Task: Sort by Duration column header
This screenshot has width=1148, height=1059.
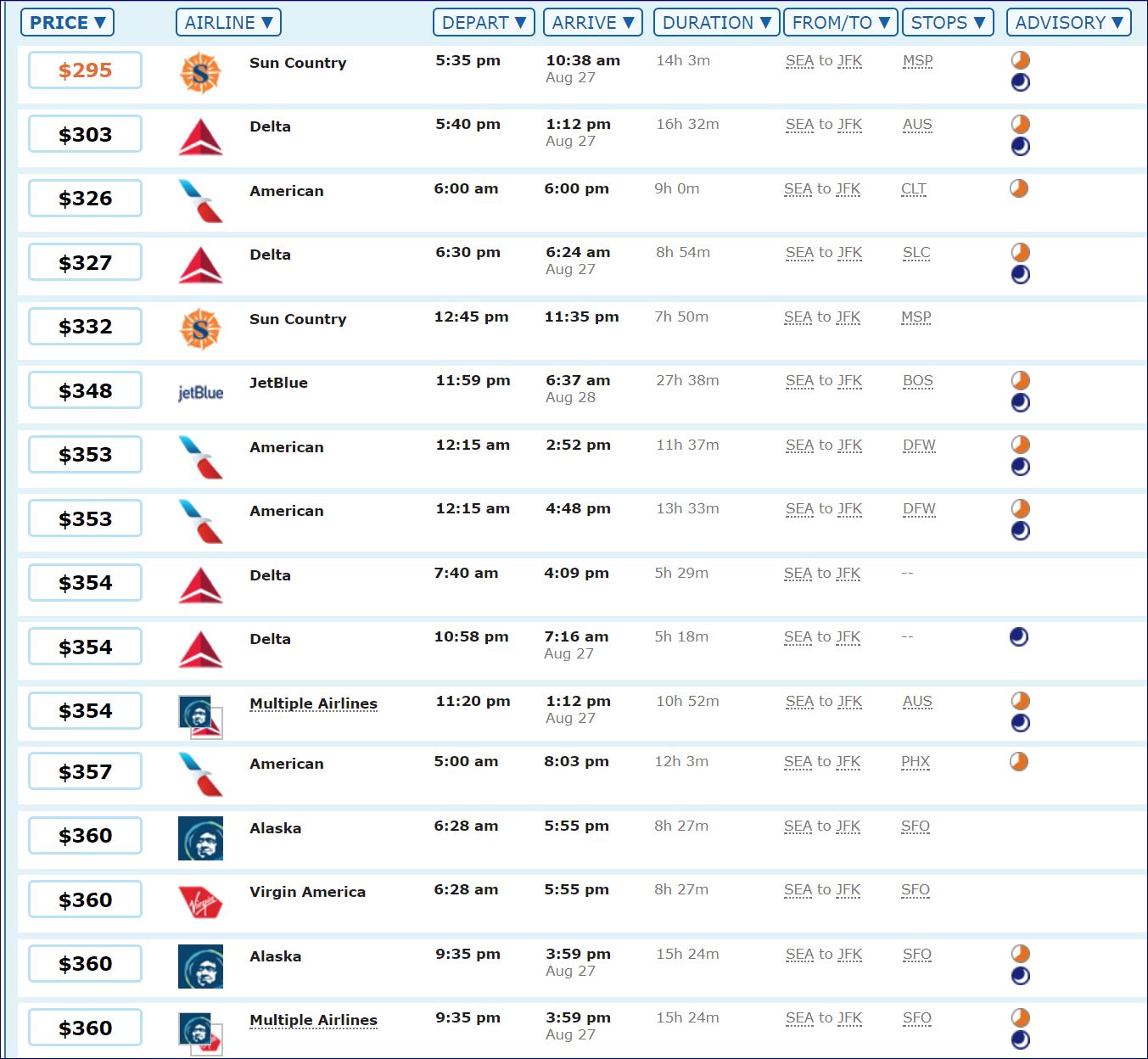Action: click(716, 23)
